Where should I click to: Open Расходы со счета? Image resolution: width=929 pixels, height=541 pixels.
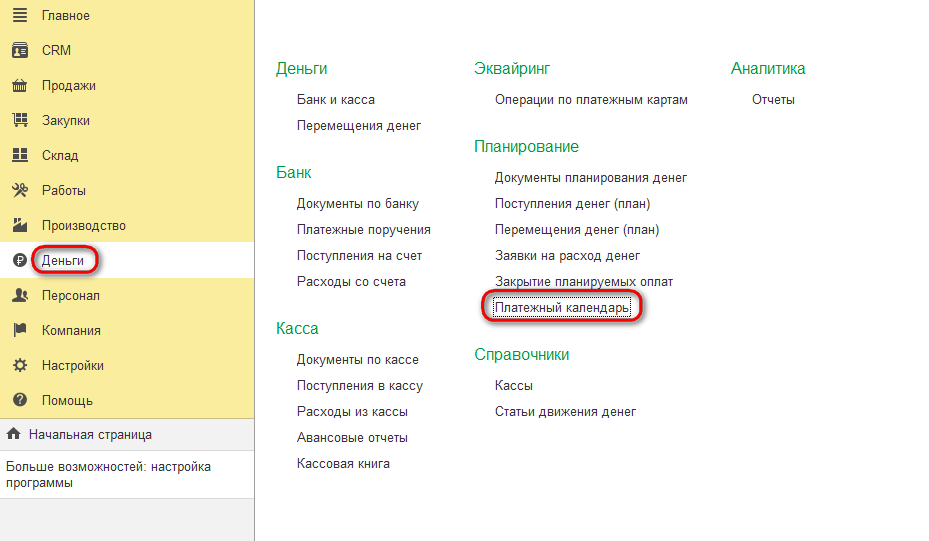click(x=351, y=282)
